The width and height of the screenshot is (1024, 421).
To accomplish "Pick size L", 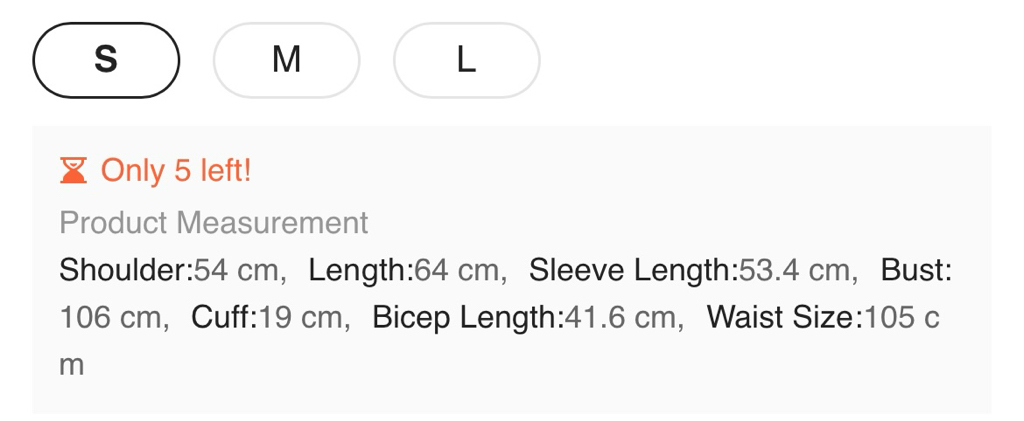I will coord(466,61).
